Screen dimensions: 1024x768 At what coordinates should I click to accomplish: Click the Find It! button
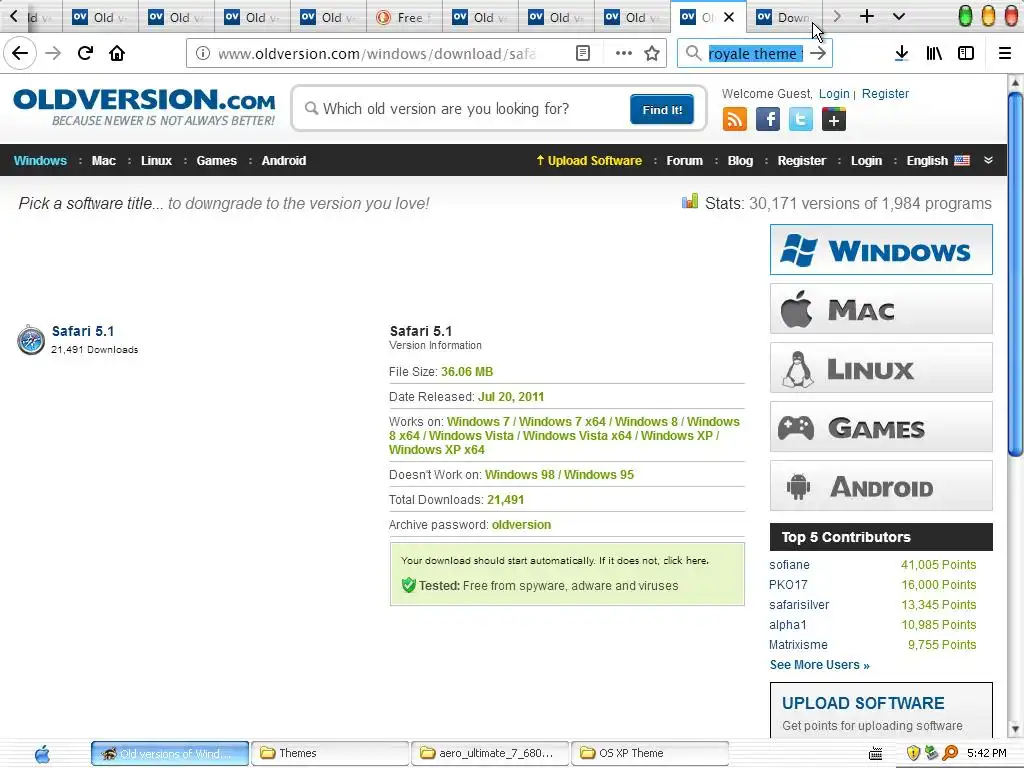click(662, 109)
